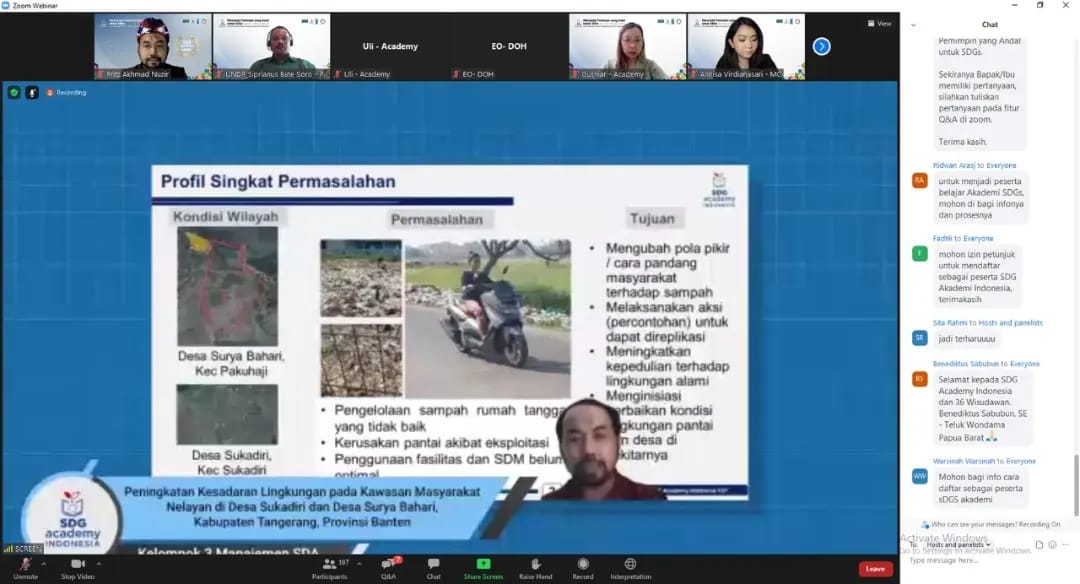Raise Hand in the webinar

(536, 566)
